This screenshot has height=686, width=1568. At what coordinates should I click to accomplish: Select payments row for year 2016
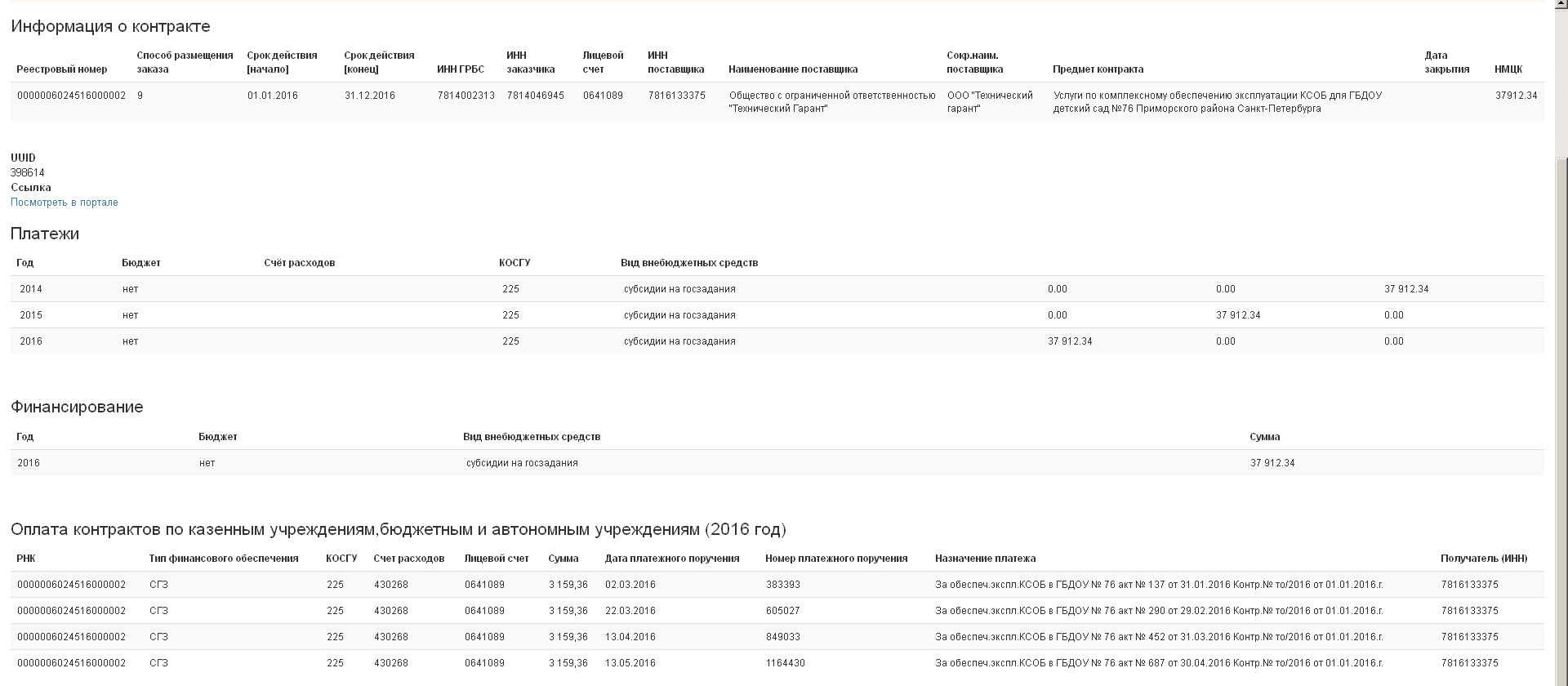[777, 341]
